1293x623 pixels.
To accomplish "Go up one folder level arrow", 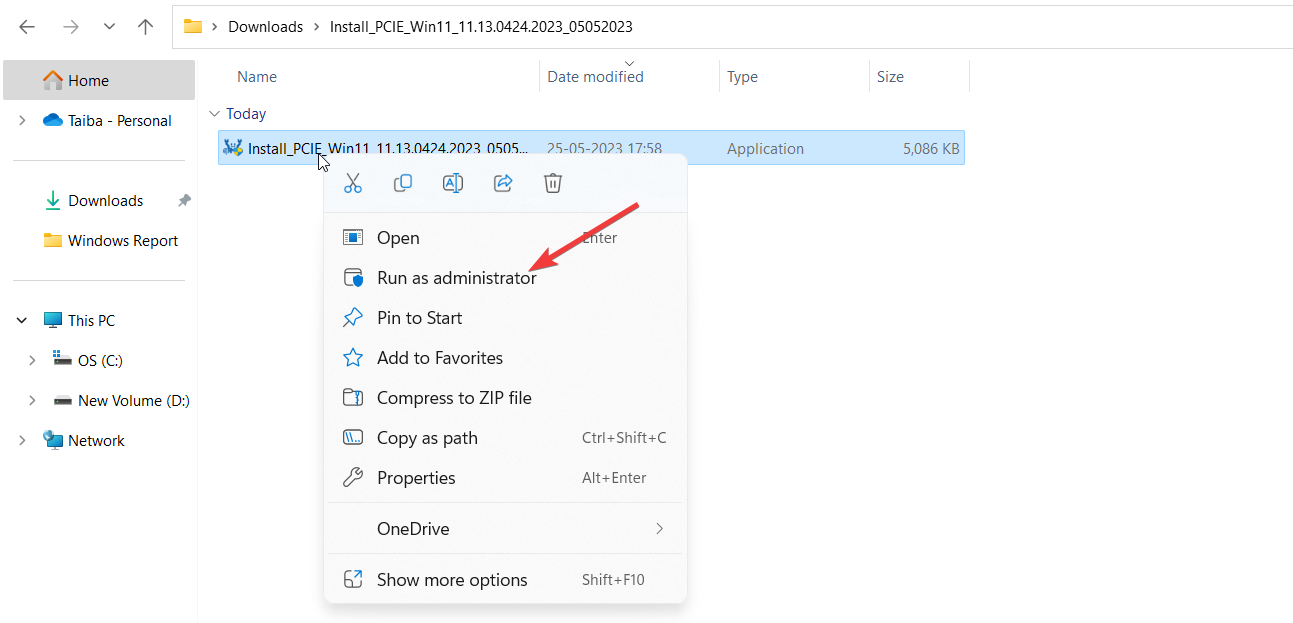I will point(146,27).
